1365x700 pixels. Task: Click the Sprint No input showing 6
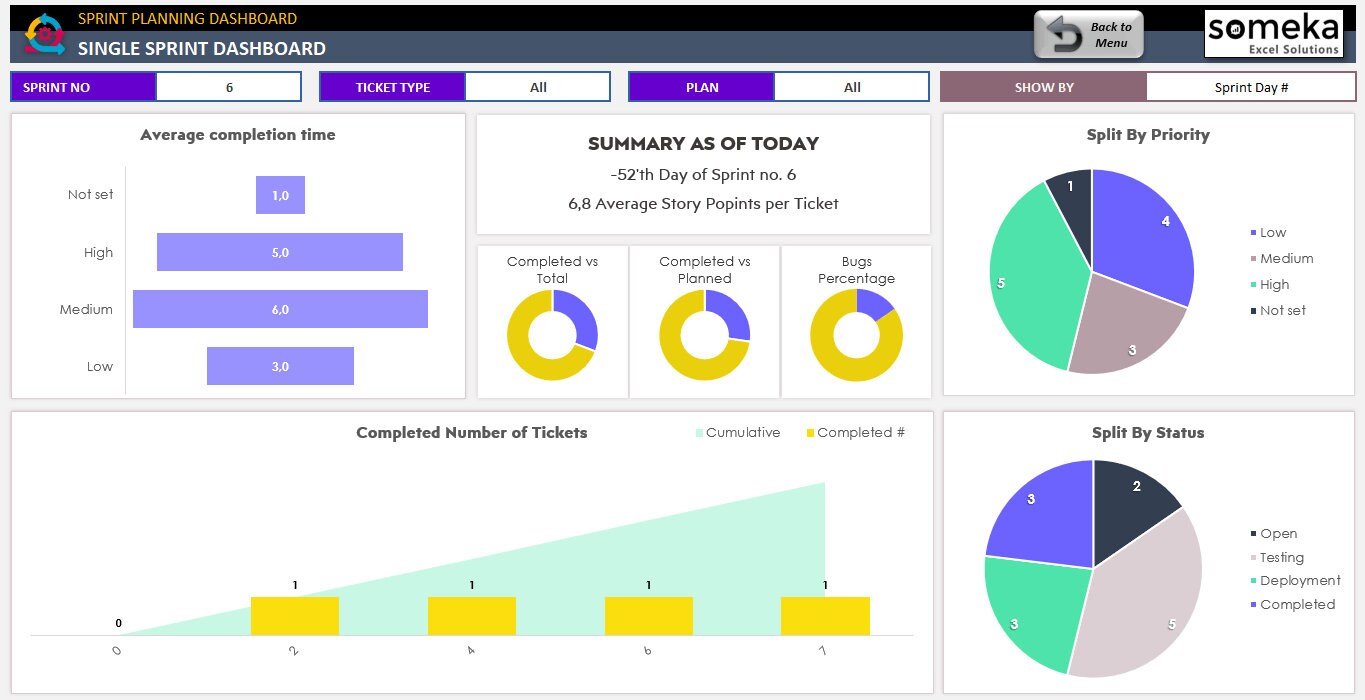point(228,86)
